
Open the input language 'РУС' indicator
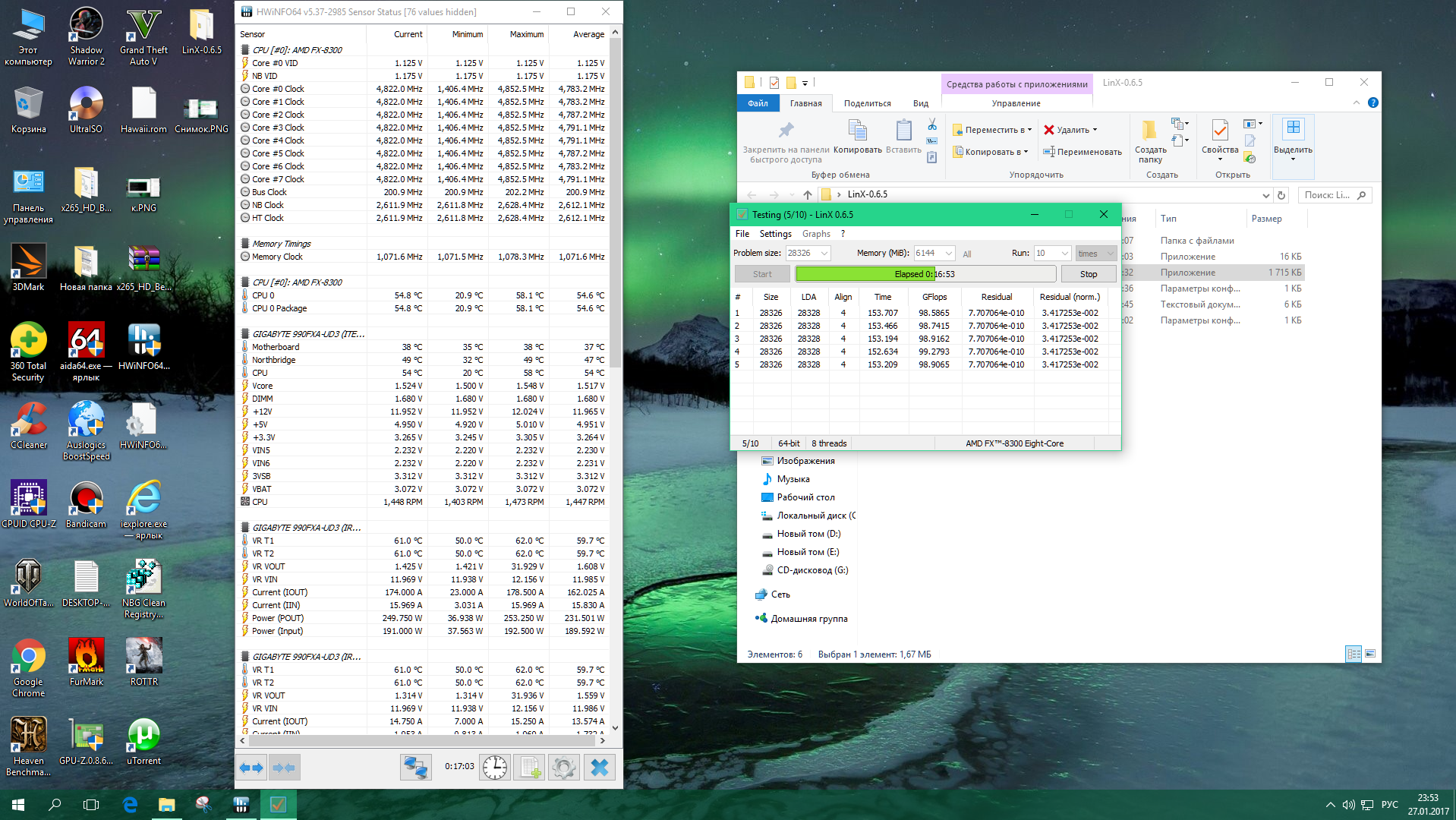(x=1389, y=805)
